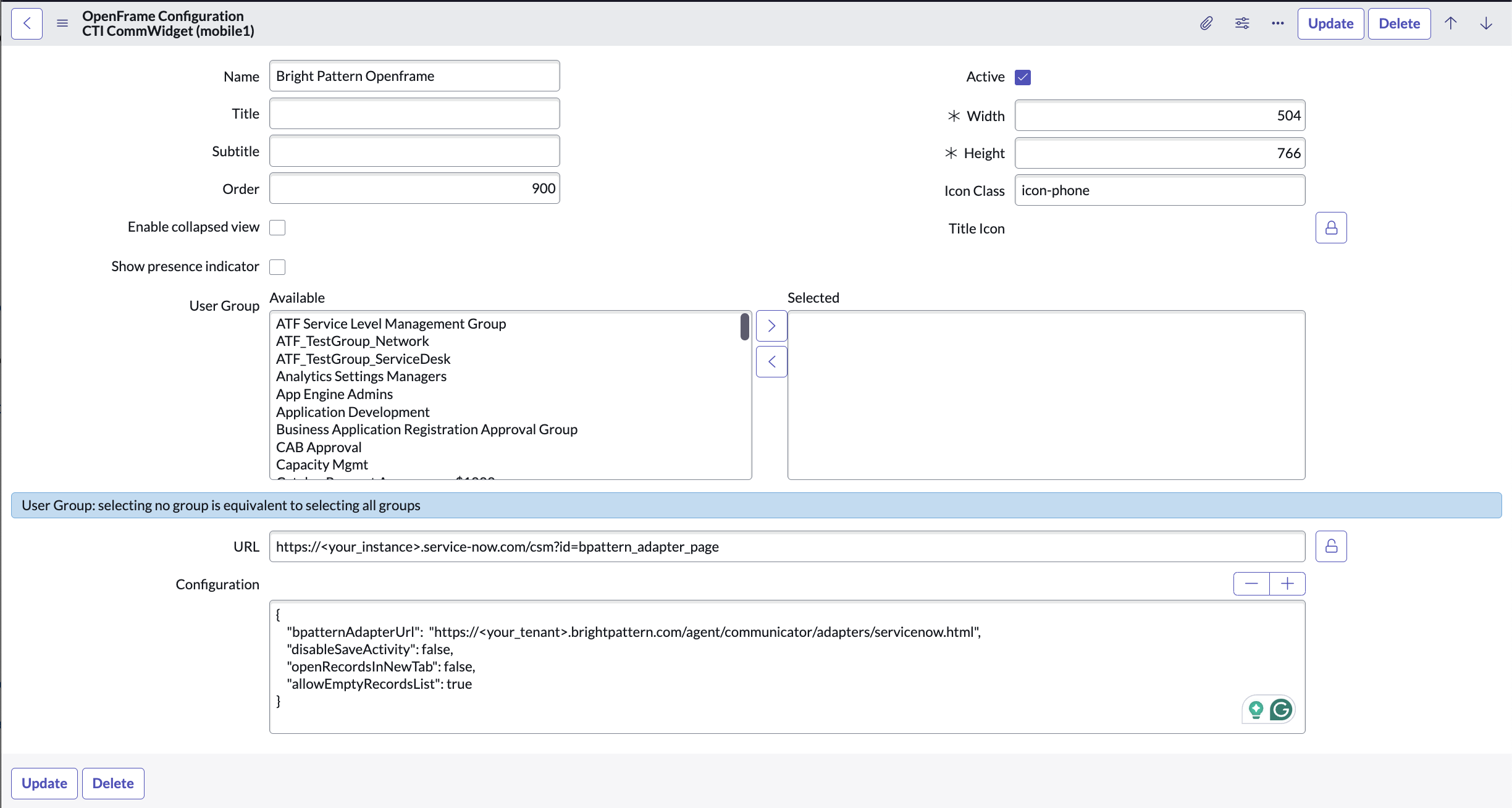The image size is (1512, 808).
Task: Click the User Group info message
Action: click(x=756, y=505)
